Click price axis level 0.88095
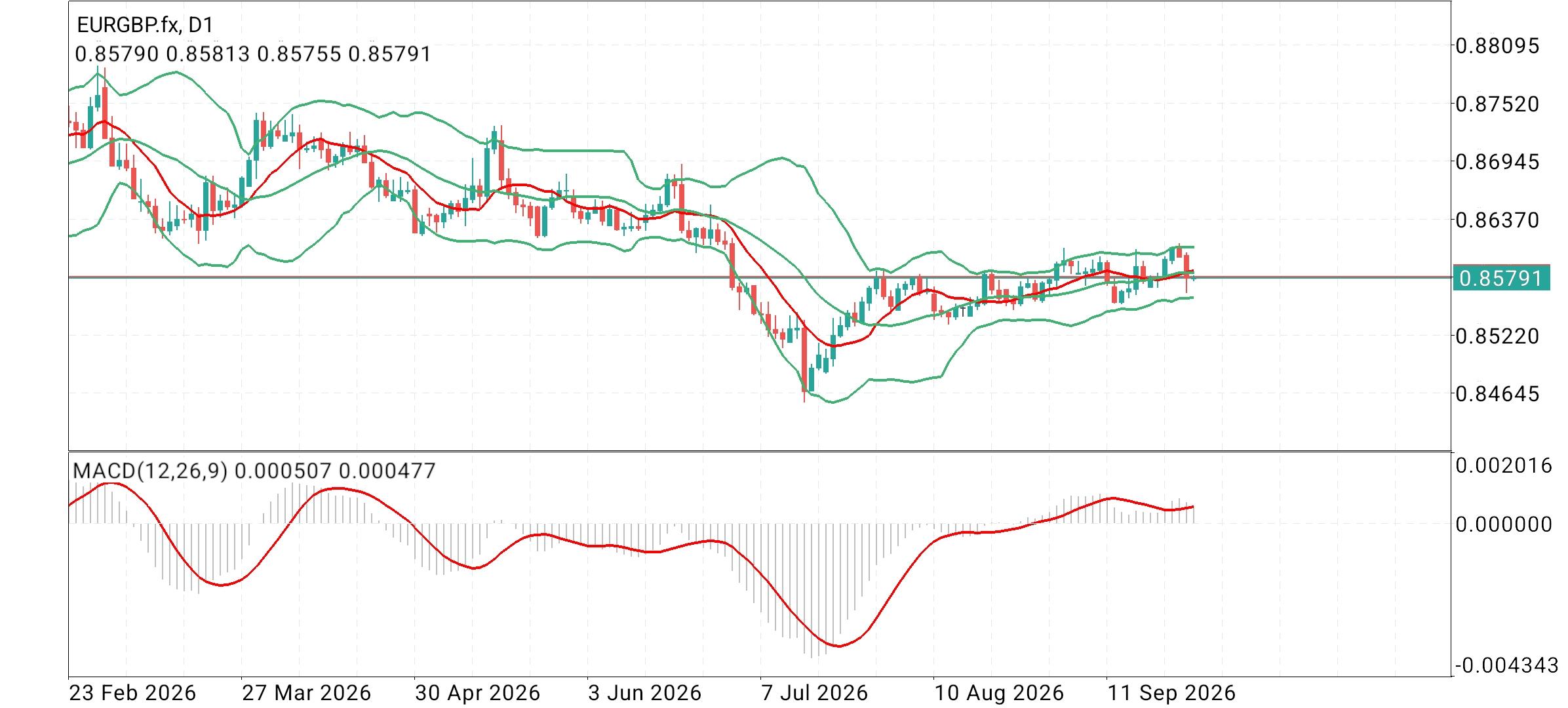This screenshot has width=1568, height=708. [x=1497, y=46]
